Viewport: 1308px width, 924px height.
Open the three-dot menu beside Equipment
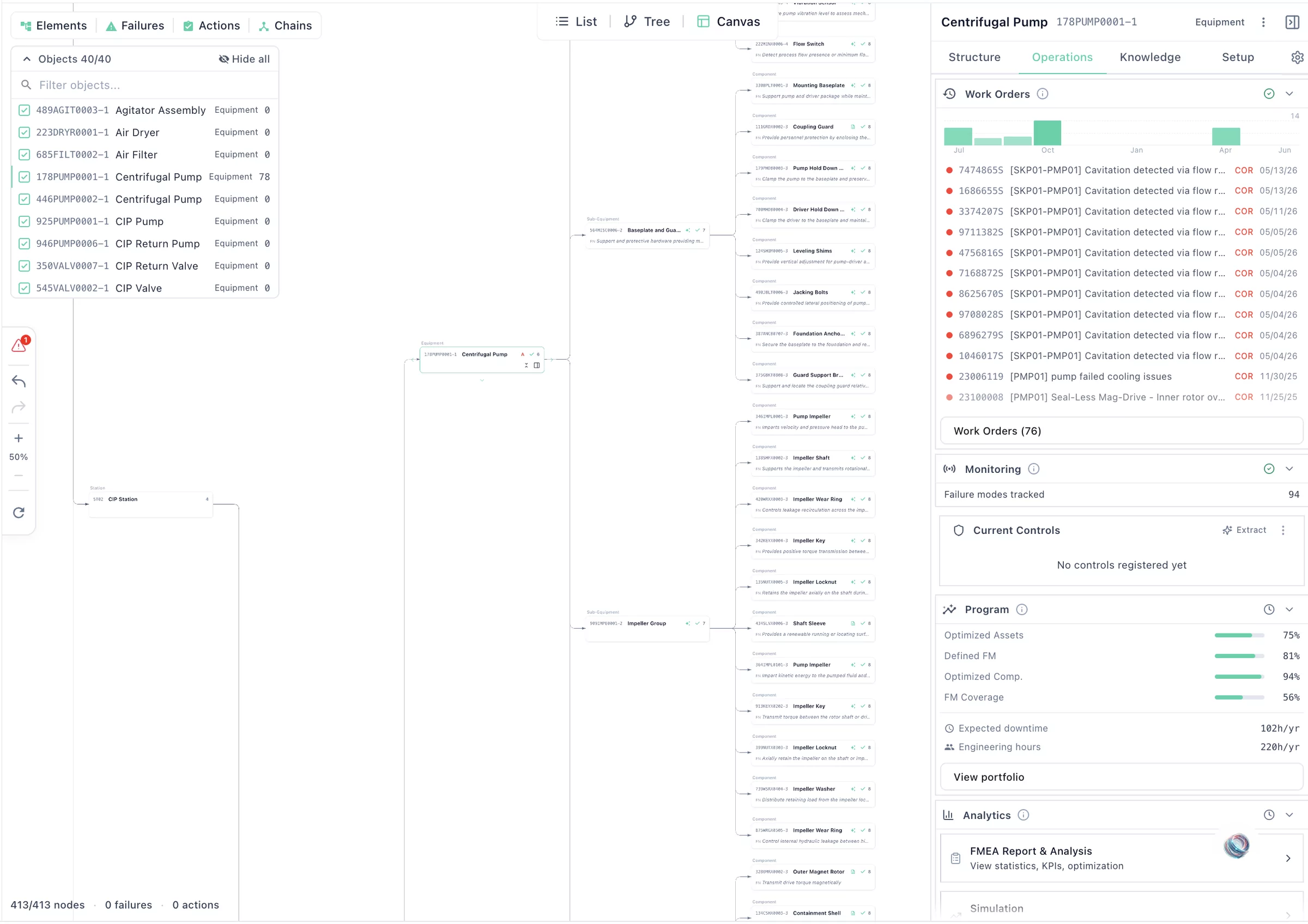point(1263,22)
